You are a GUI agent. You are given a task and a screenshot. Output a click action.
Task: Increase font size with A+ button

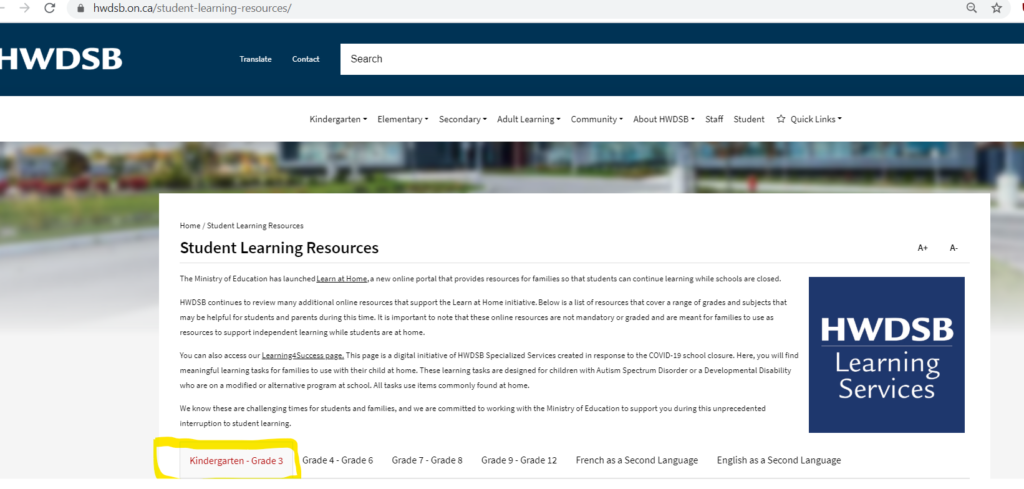(x=922, y=248)
